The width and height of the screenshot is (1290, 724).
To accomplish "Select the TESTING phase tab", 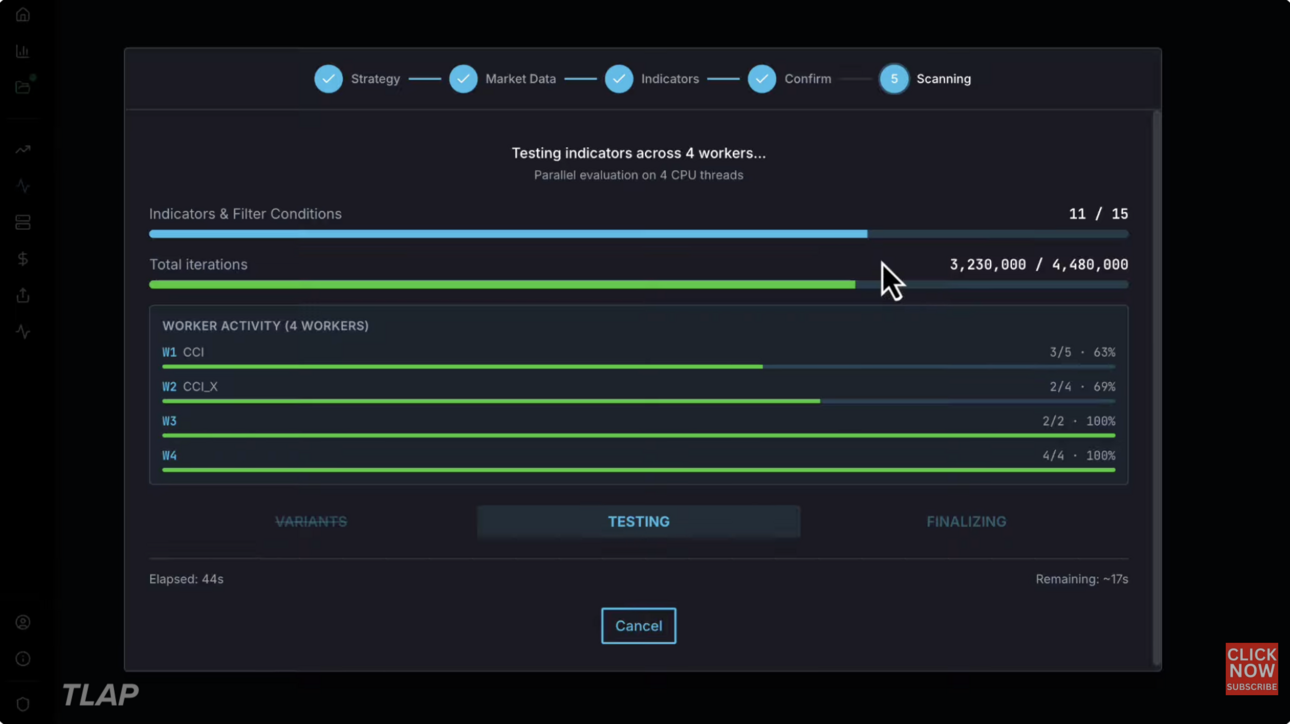I will click(x=638, y=522).
